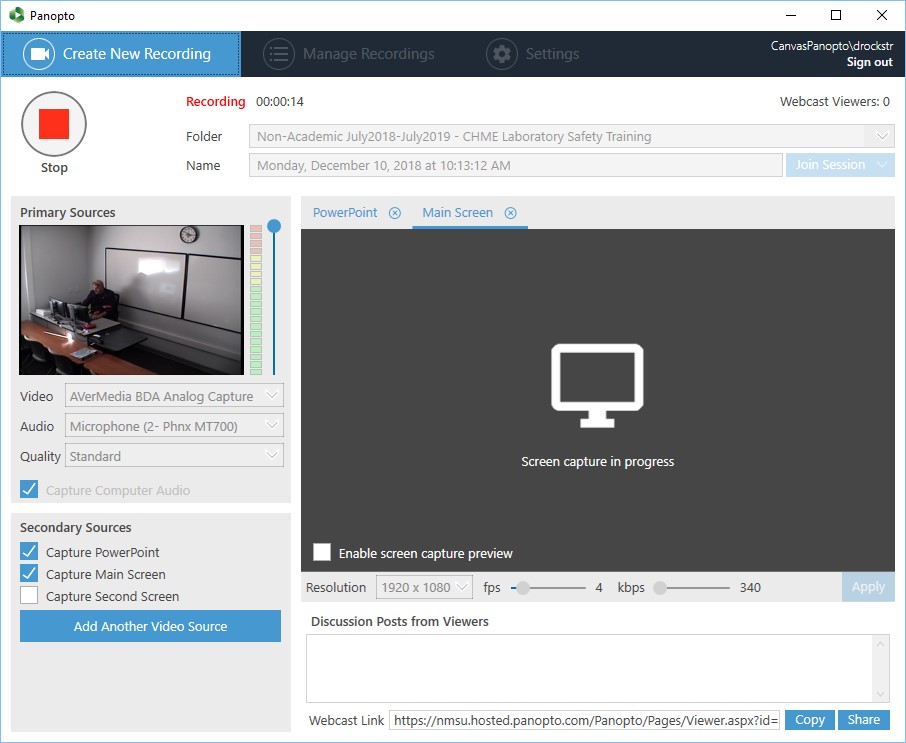Minimize the Panopto window

(x=791, y=15)
